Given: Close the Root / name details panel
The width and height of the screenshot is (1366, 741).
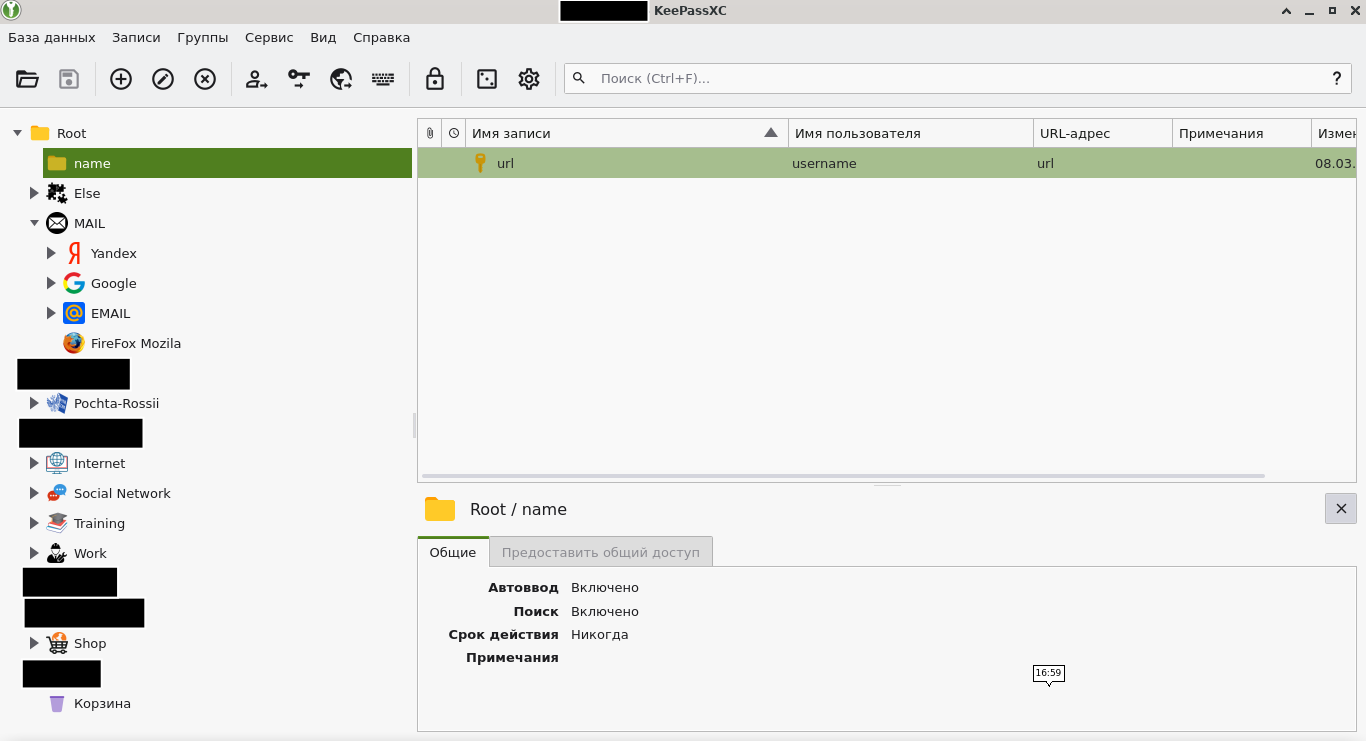Looking at the screenshot, I should [x=1341, y=509].
